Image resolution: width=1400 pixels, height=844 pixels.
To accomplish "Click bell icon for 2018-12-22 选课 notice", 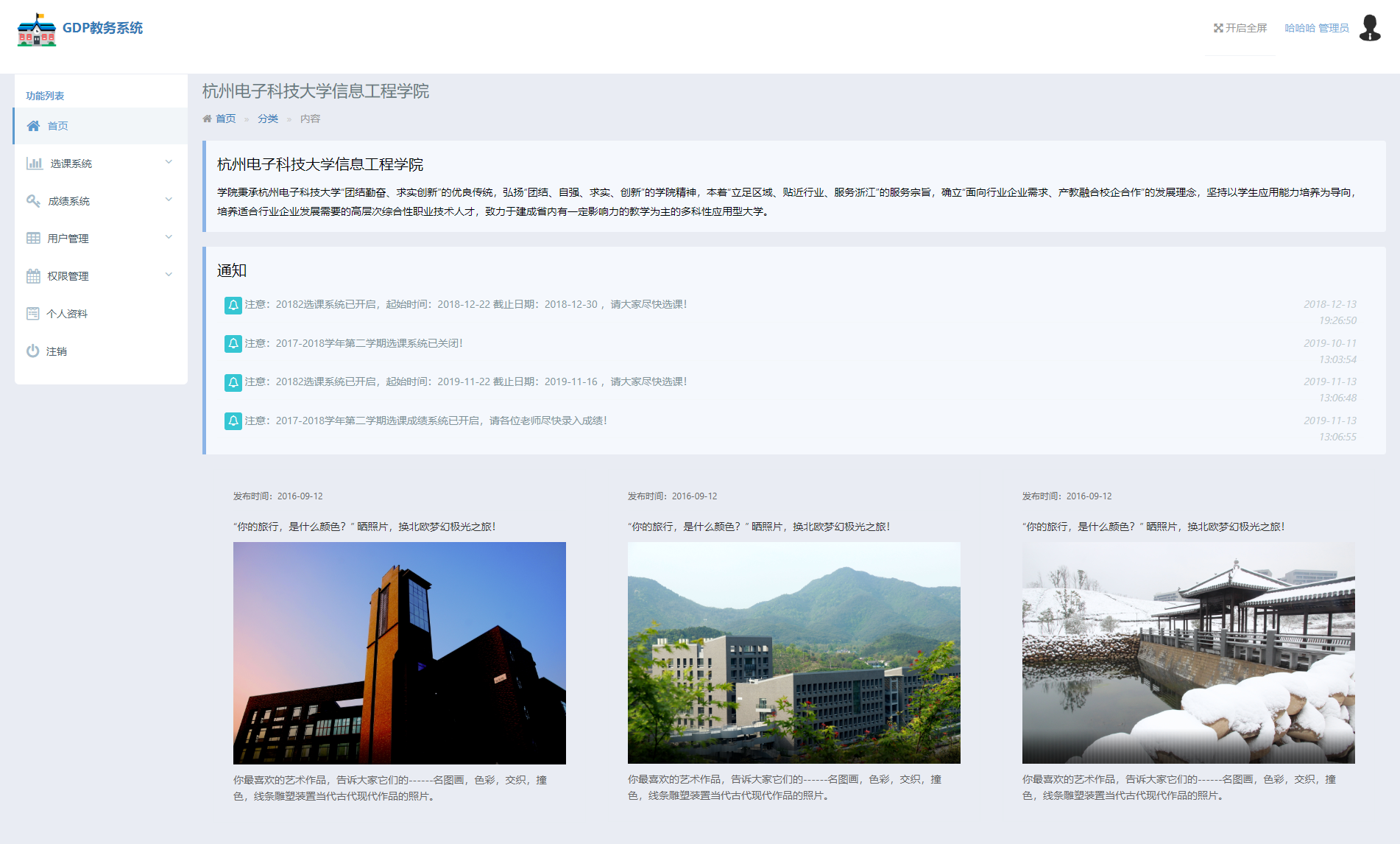I will pos(233,305).
